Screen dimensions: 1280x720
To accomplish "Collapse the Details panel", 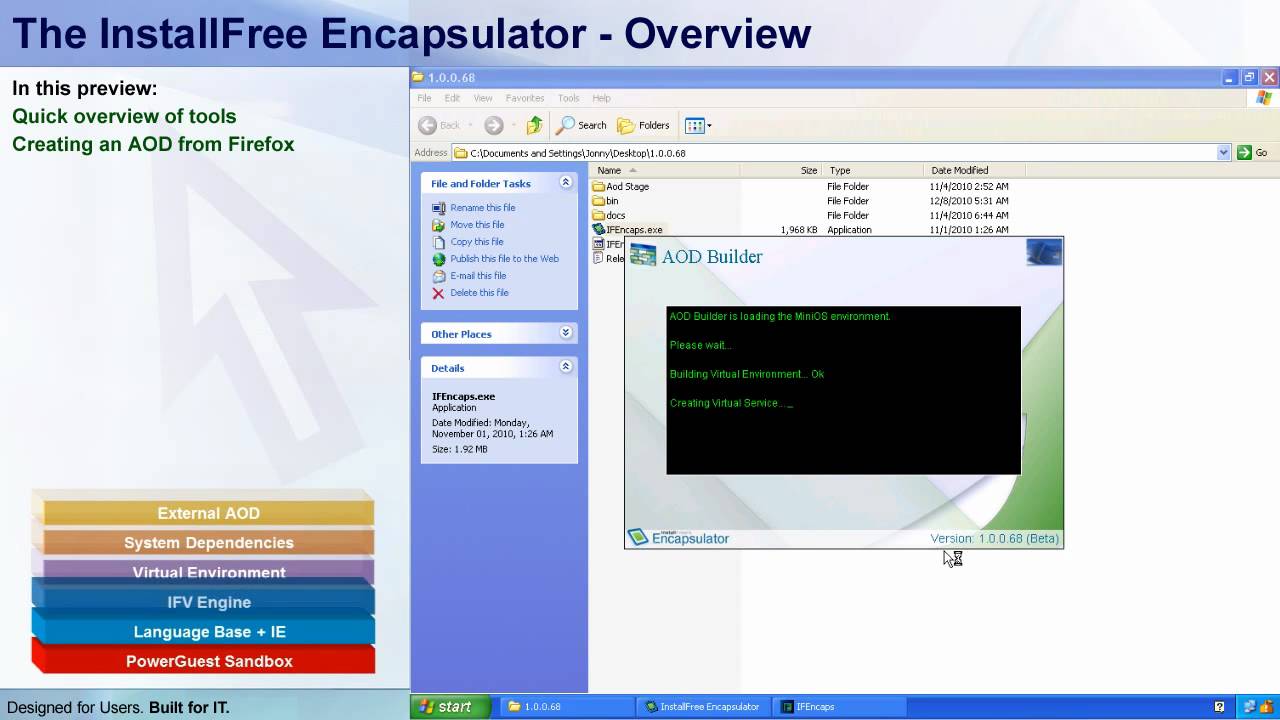I will [565, 367].
